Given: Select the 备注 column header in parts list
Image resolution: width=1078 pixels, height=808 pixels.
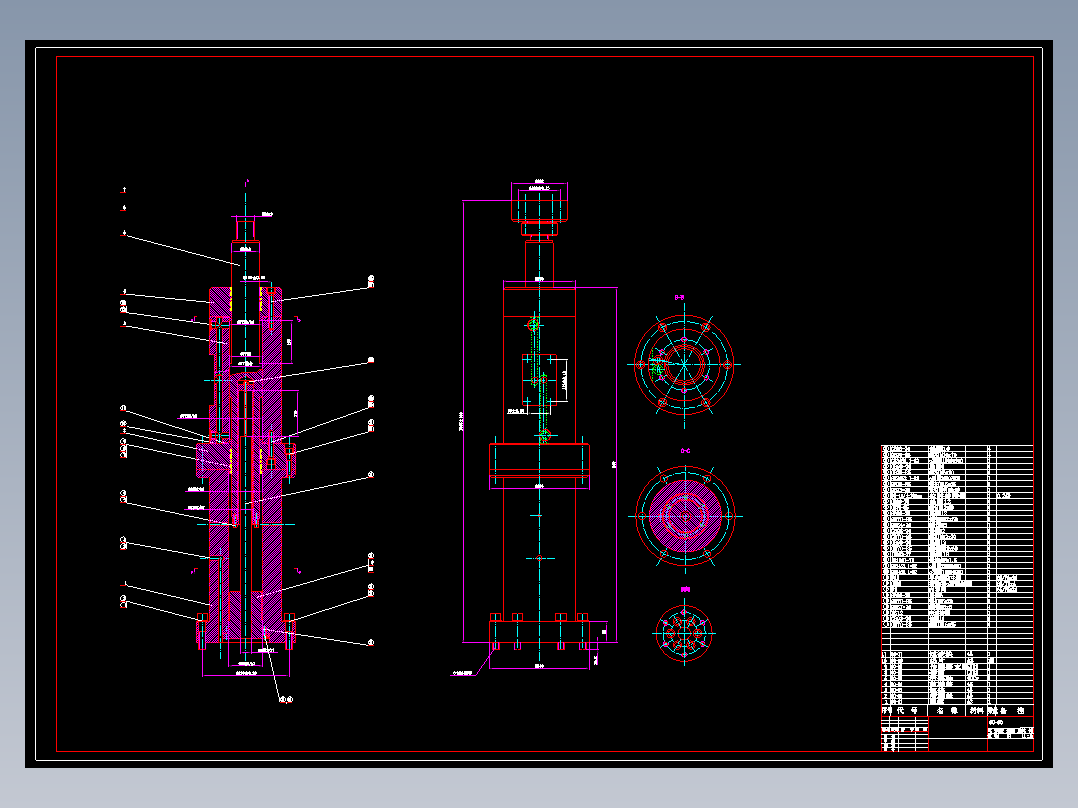Looking at the screenshot, I should (x=1011, y=710).
